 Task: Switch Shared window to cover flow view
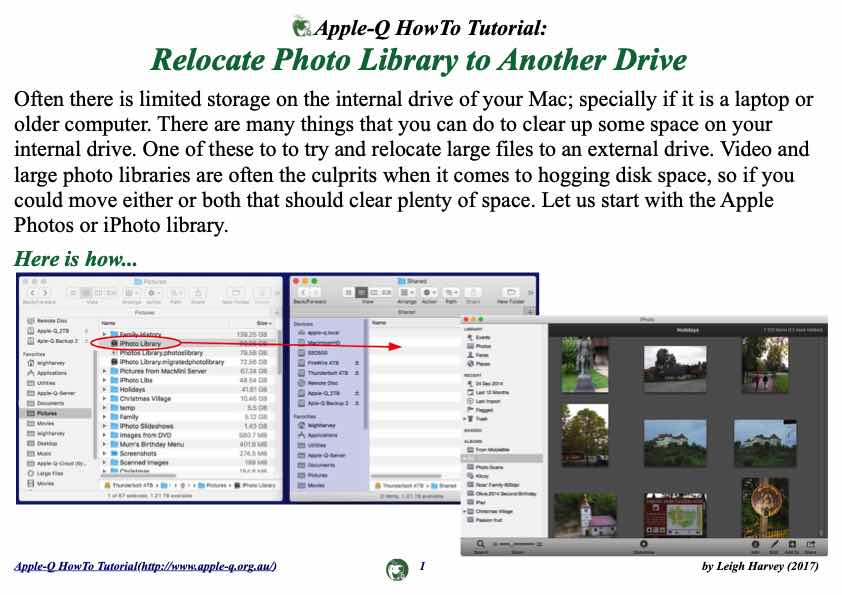click(386, 292)
